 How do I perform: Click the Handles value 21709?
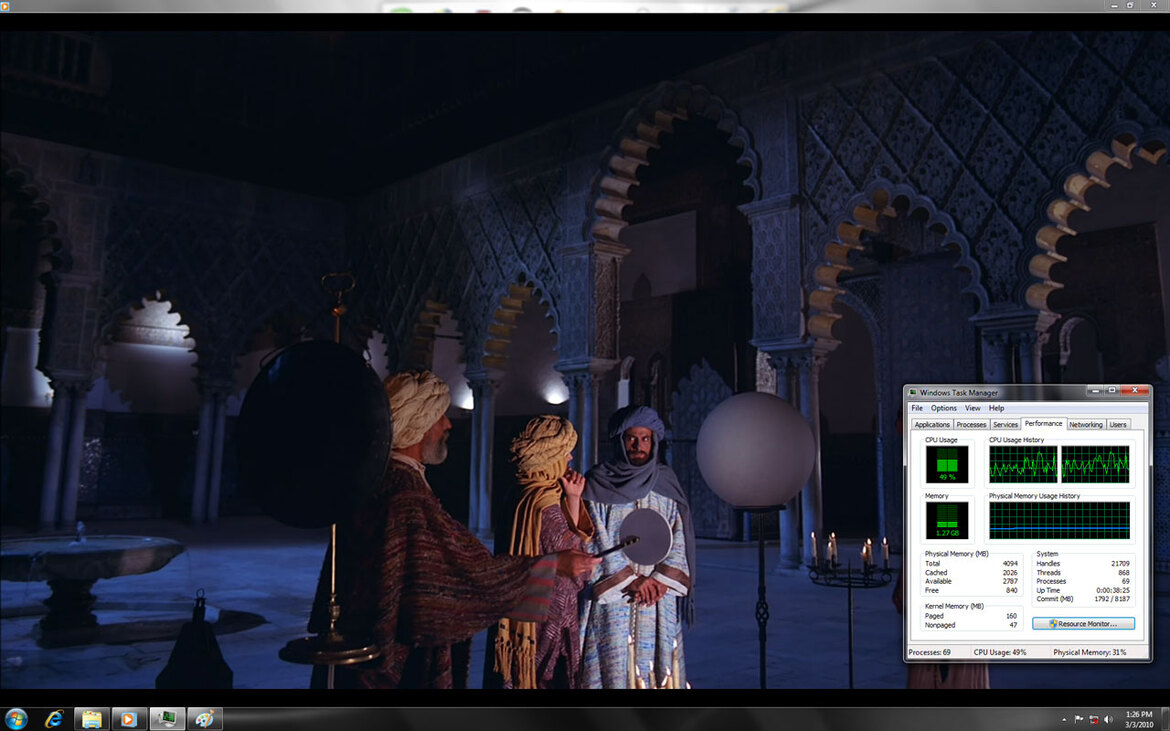pyautogui.click(x=1120, y=564)
